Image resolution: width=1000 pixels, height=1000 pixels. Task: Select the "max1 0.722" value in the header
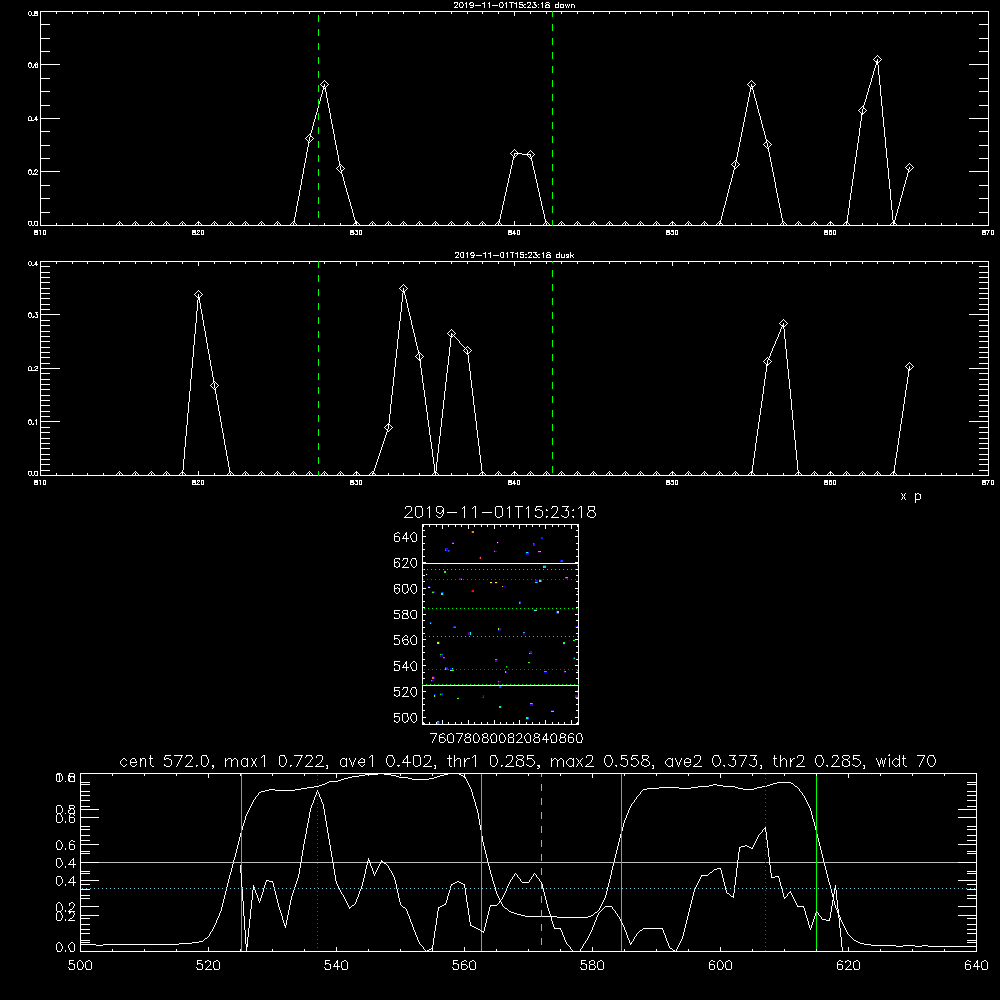tap(276, 761)
